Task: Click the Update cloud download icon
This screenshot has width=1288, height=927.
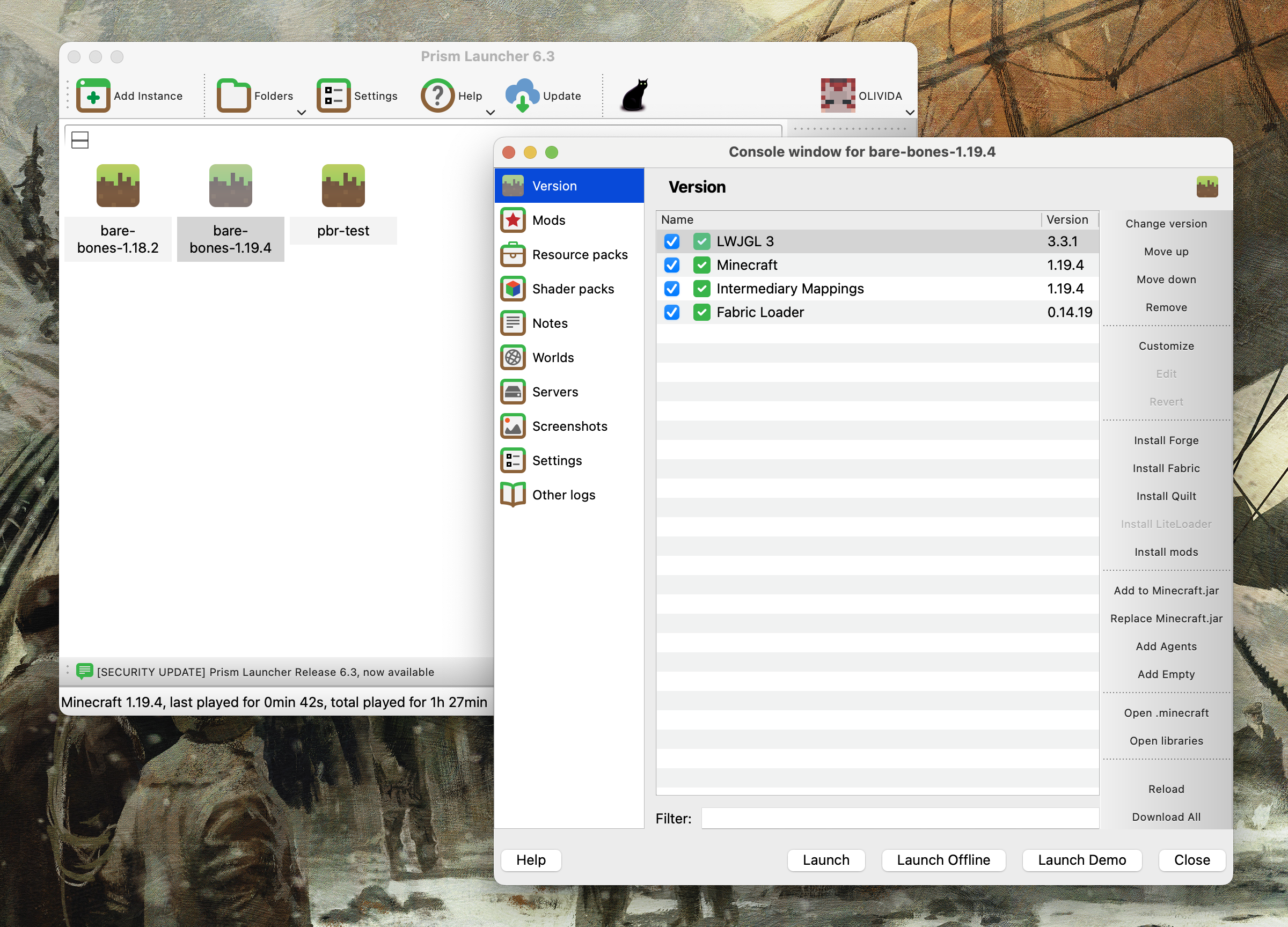Action: (522, 95)
